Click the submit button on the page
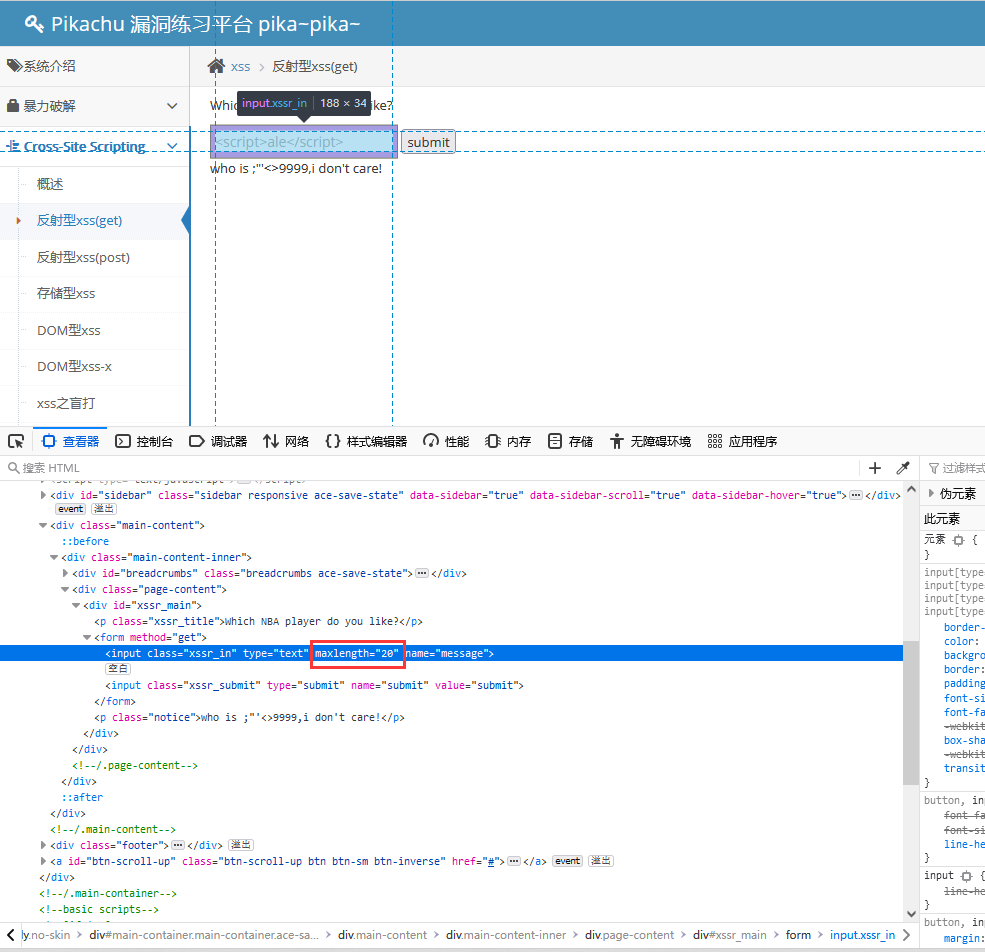The width and height of the screenshot is (985, 952). (428, 142)
